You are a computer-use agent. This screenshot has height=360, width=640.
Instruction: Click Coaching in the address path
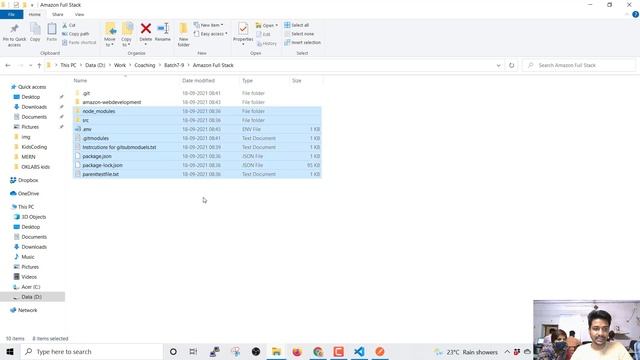pos(145,65)
